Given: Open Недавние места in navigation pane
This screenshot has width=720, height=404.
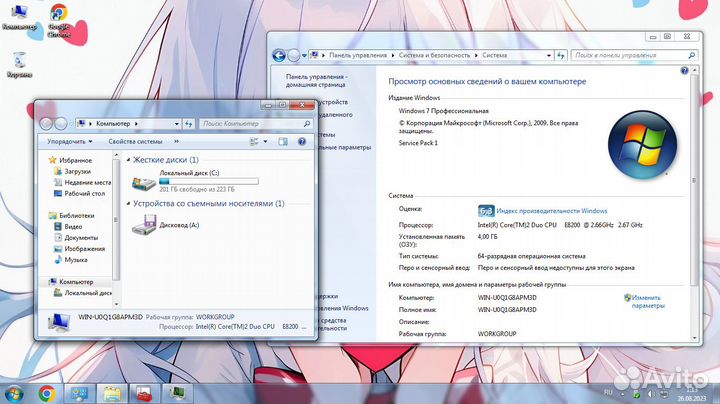Looking at the screenshot, I should (x=83, y=182).
